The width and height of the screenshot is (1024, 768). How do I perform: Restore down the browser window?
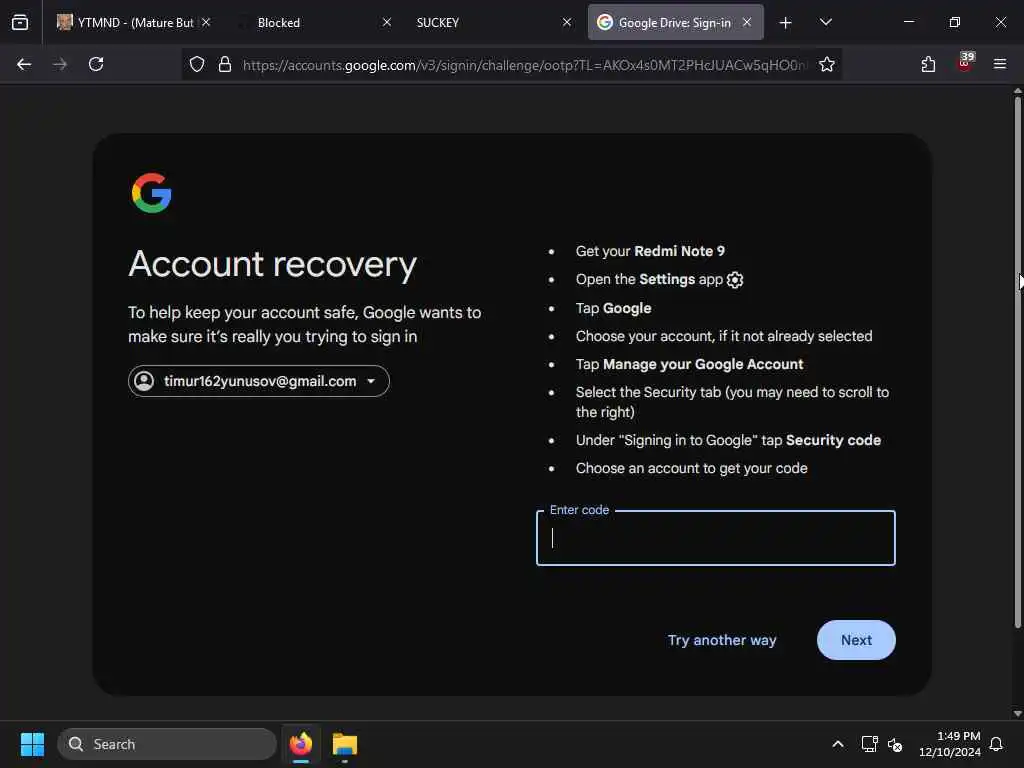(x=954, y=22)
